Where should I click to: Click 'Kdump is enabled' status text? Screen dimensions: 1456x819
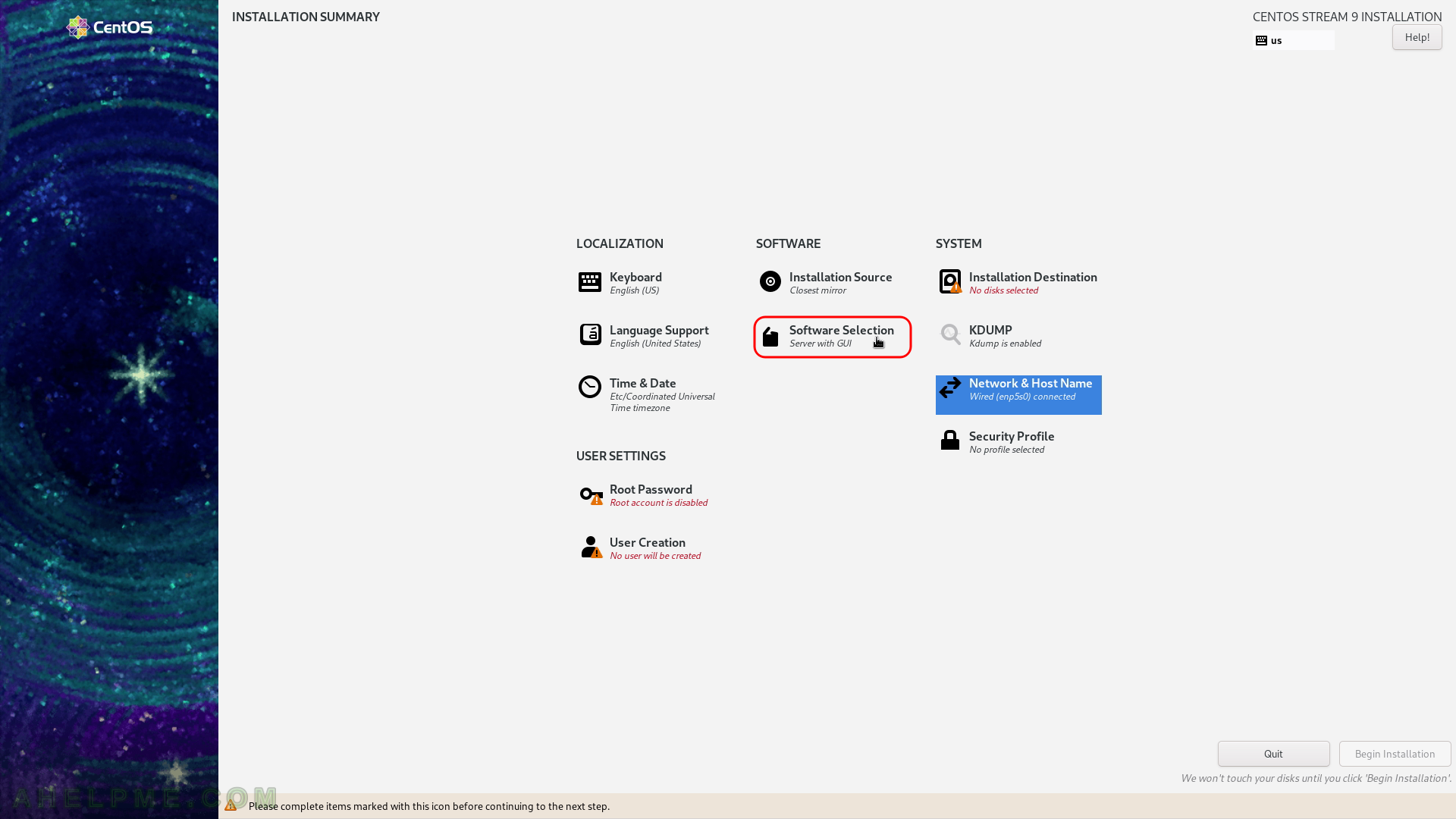pos(1005,344)
